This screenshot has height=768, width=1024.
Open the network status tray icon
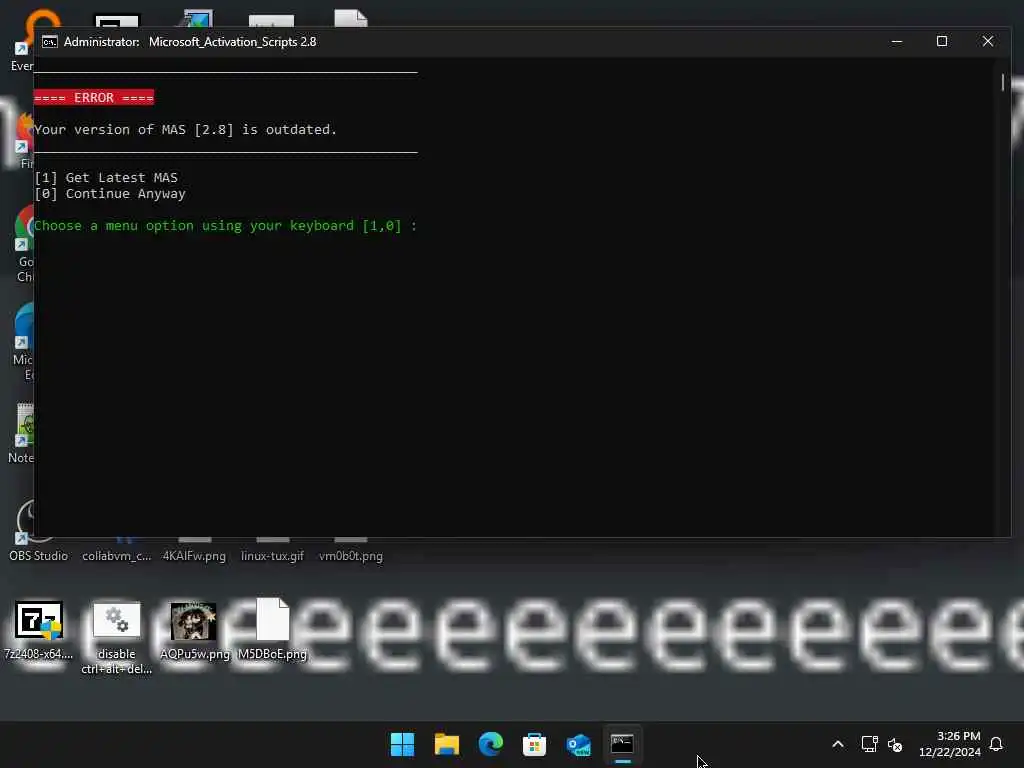(869, 744)
